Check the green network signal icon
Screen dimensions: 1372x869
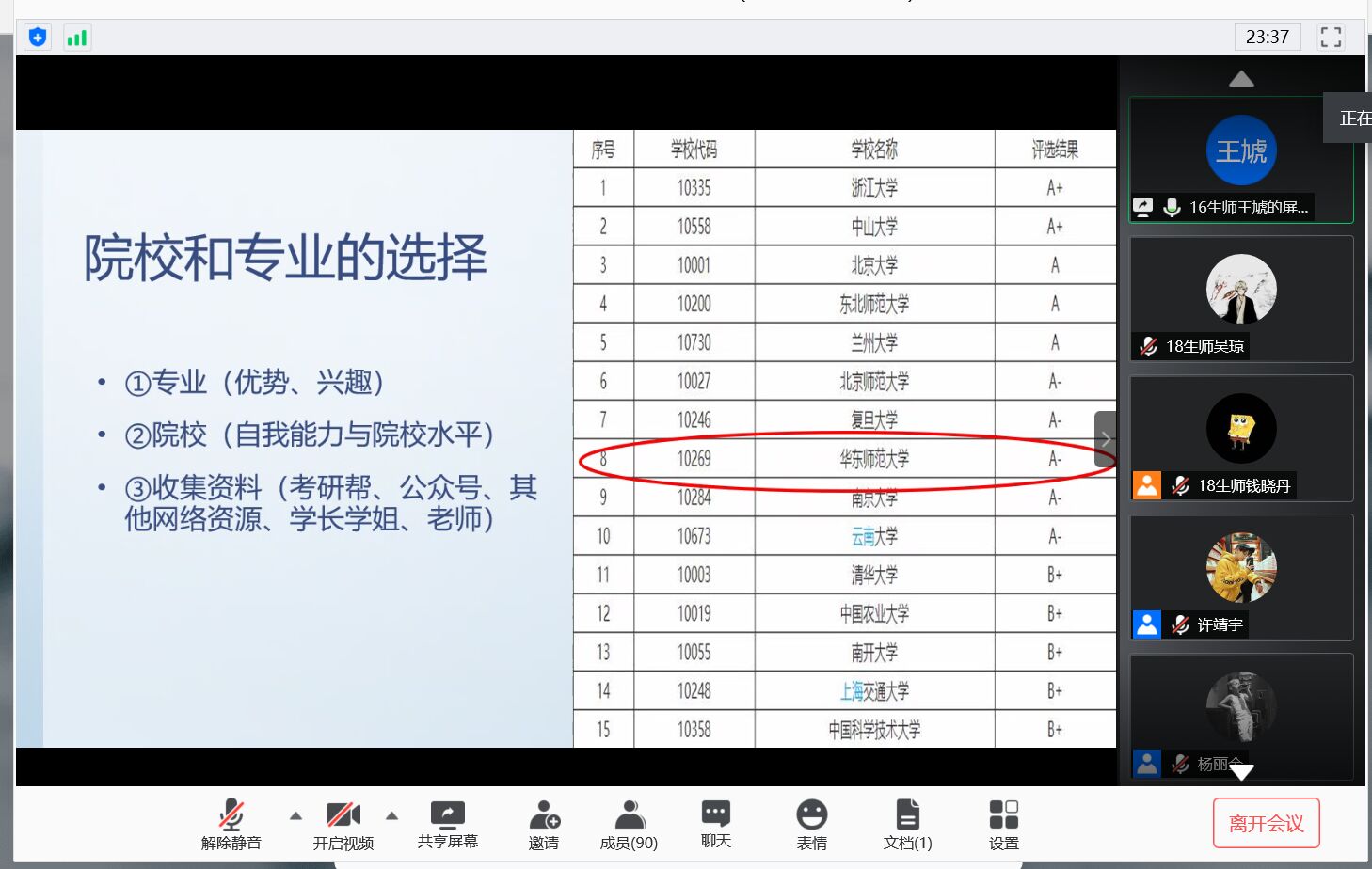pos(77,38)
